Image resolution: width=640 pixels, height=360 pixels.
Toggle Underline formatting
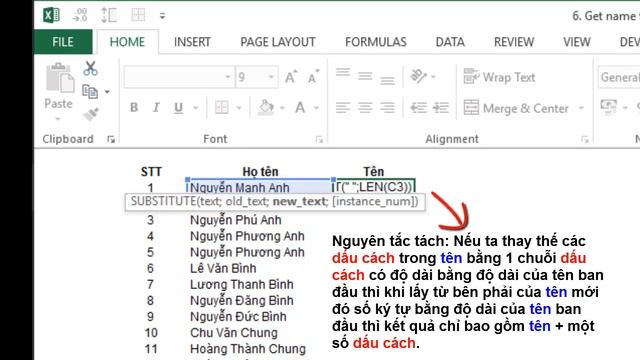tap(178, 108)
